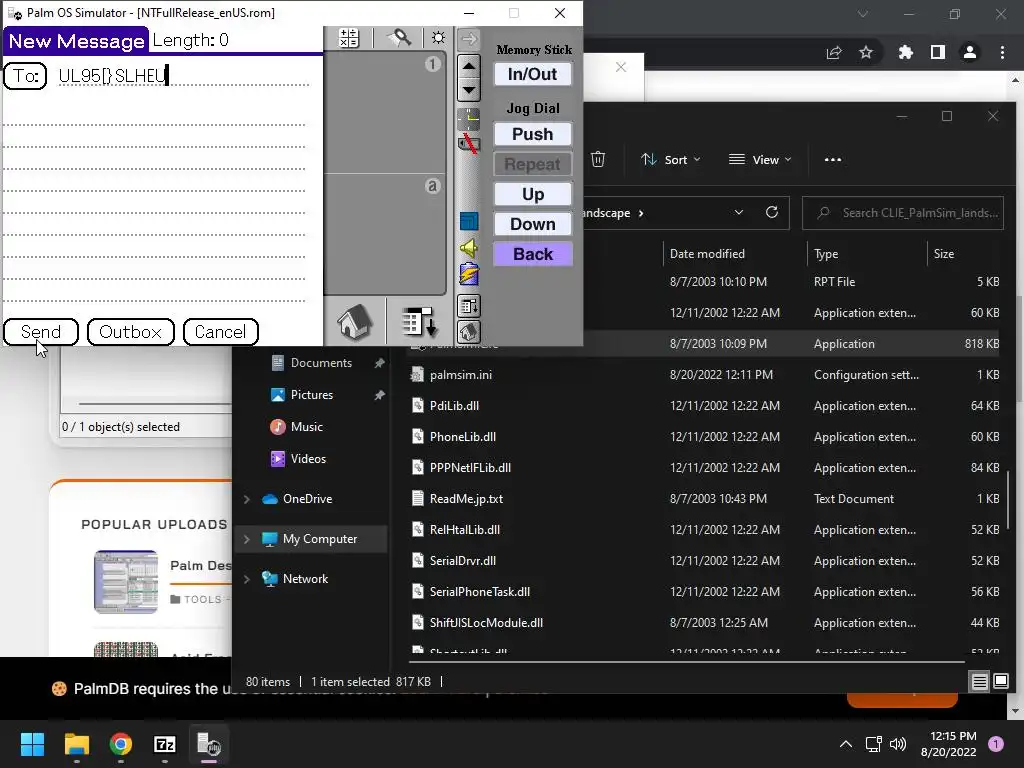The height and width of the screenshot is (768, 1024).
Task: Tap the small home icon in the status strip
Action: coord(469,331)
